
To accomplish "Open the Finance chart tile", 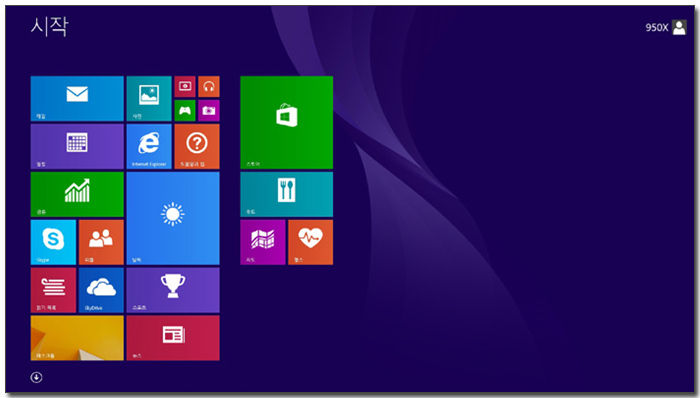I will 77,195.
